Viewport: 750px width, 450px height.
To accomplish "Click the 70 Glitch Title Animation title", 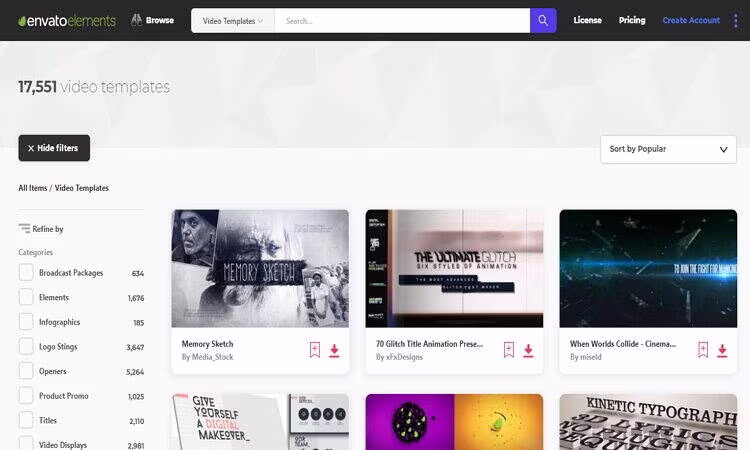I will tap(430, 344).
